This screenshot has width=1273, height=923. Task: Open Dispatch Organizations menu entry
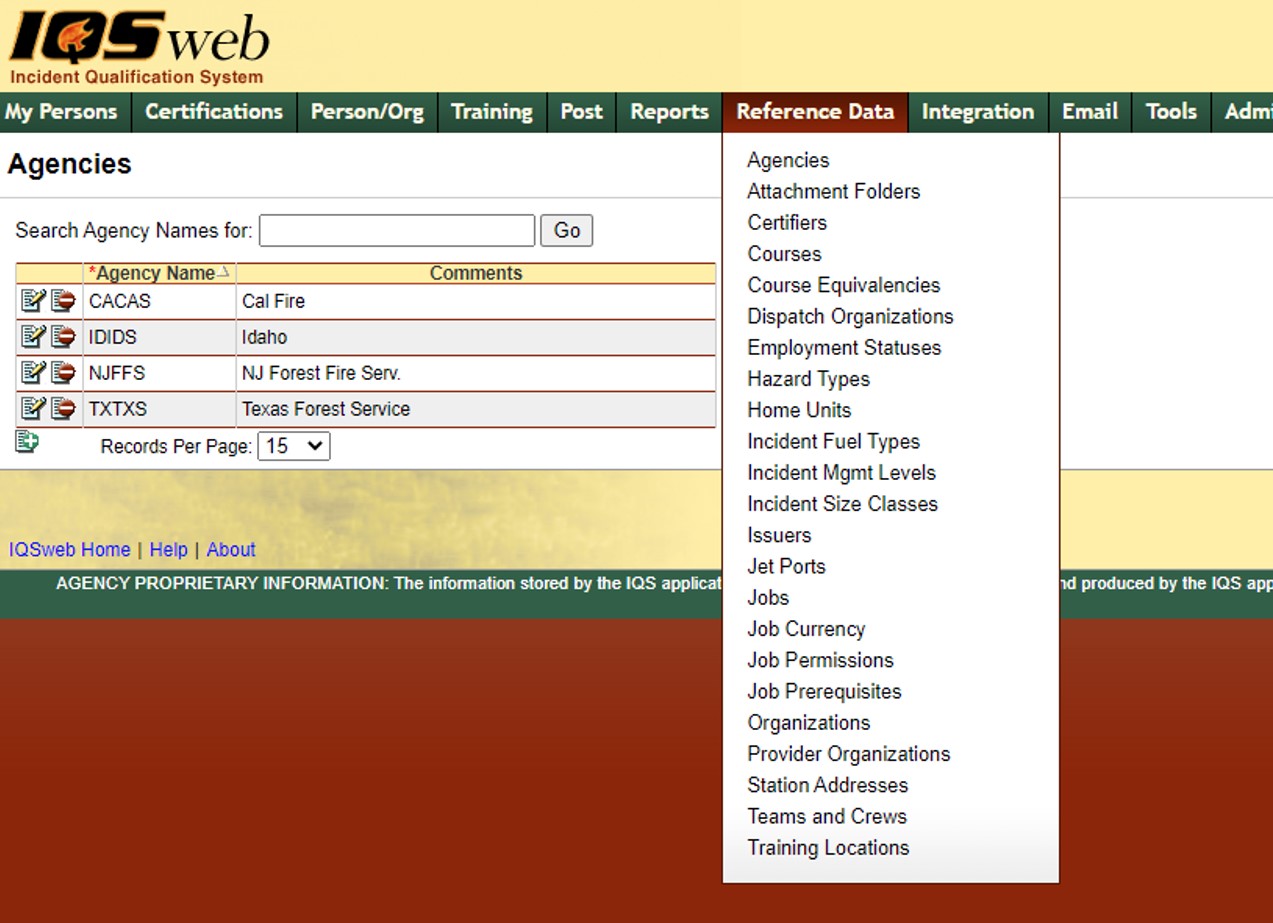pyautogui.click(x=850, y=316)
